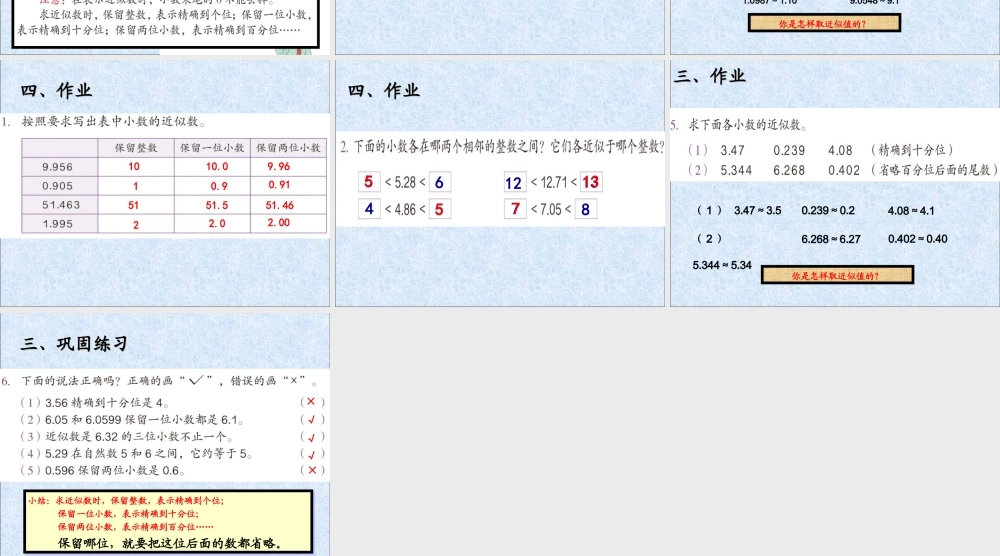Click the answer 4.08 ≈ 4.1
Viewport: 1000px width, 556px height.
tap(911, 210)
